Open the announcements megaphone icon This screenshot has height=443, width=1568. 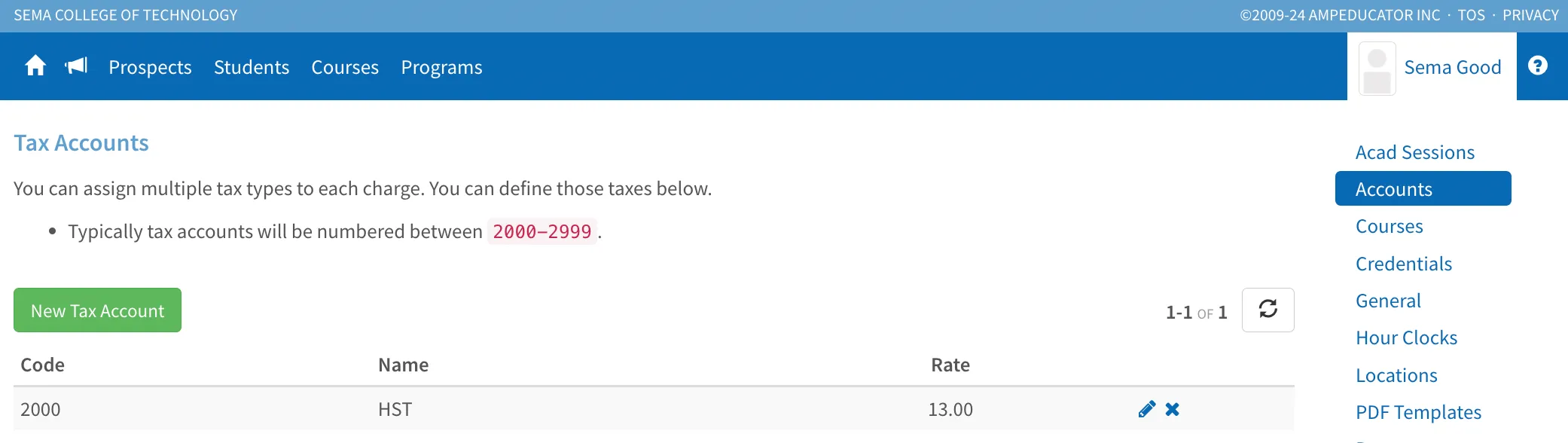[76, 66]
